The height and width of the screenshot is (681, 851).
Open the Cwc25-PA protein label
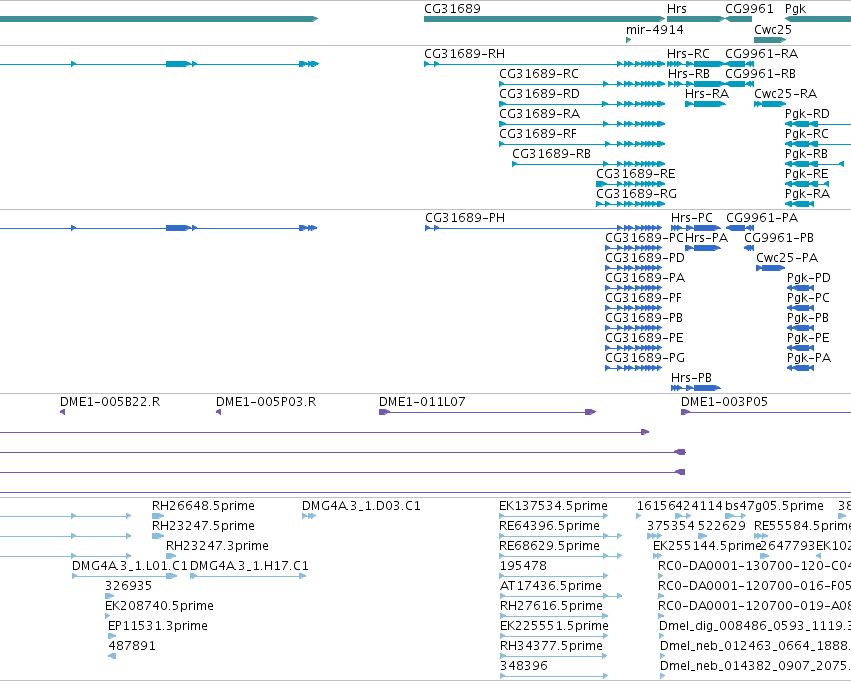(787, 258)
